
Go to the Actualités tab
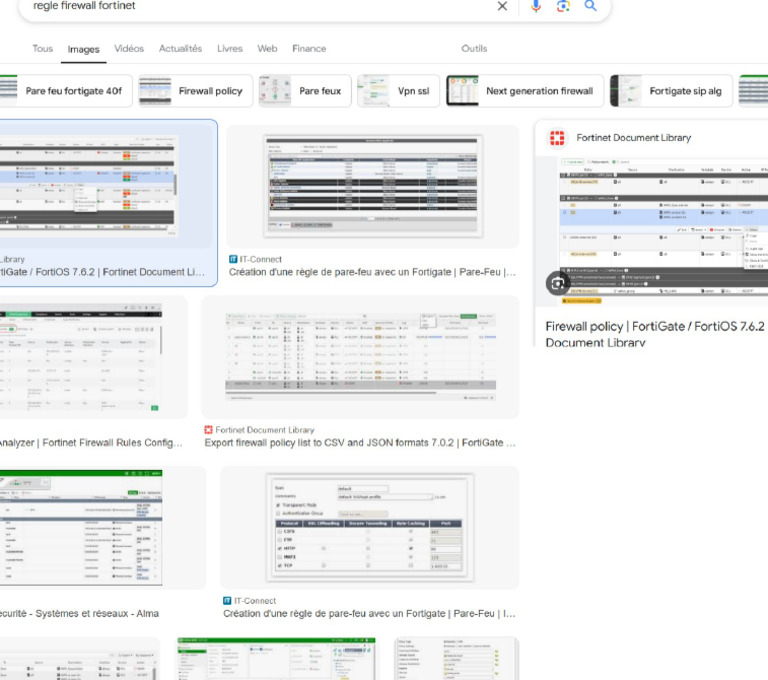click(x=180, y=49)
